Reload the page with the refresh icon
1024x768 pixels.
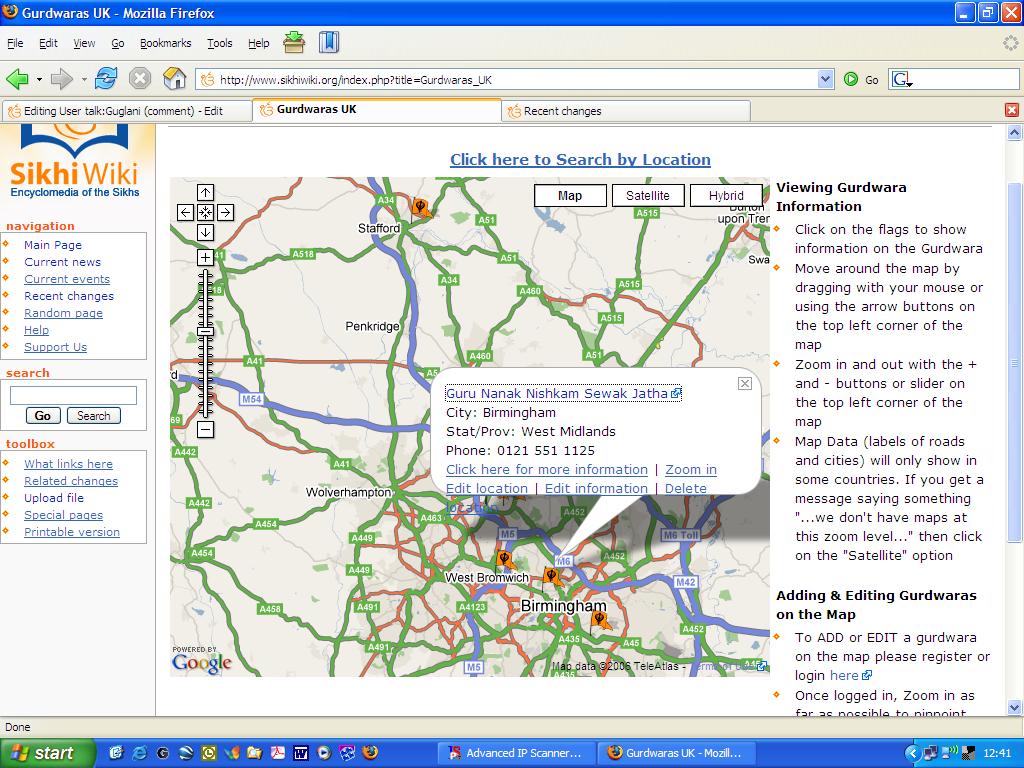tap(106, 79)
